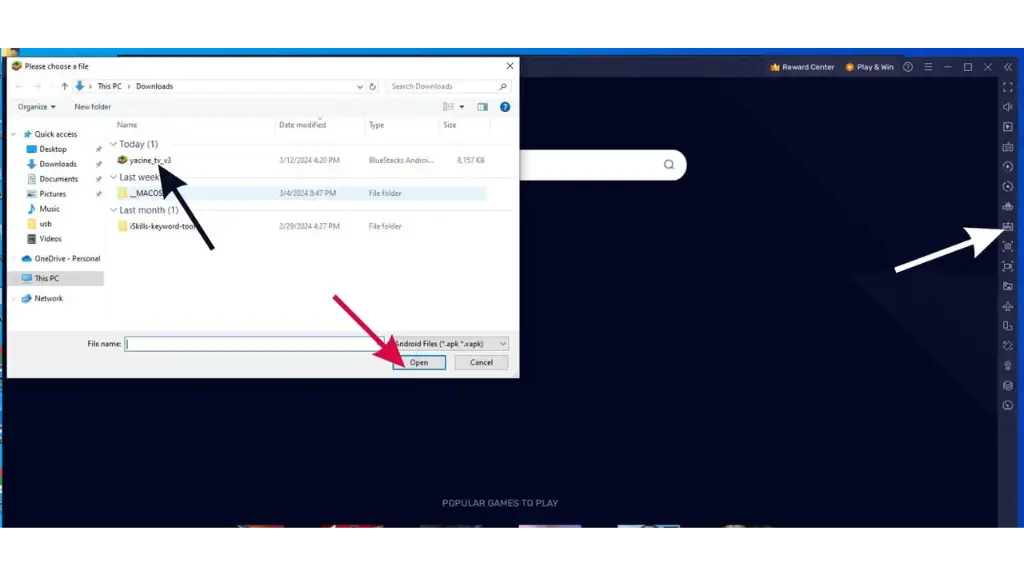This screenshot has width=1024, height=576.
Task: Open BlueStacks hamburger menu
Action: click(928, 67)
